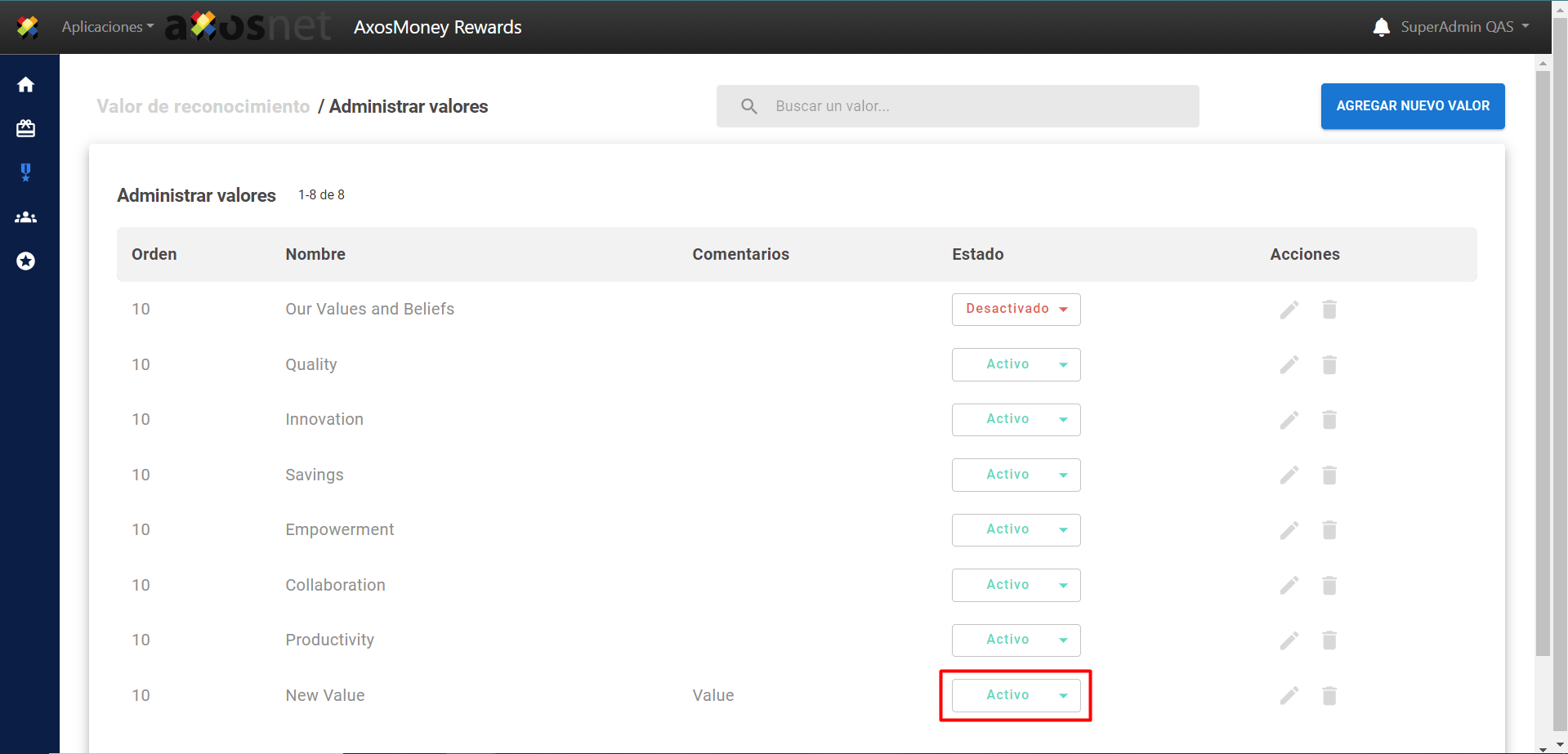Open Desactivado status dropdown for Our Values
The height and width of the screenshot is (754, 1568).
(x=1016, y=310)
